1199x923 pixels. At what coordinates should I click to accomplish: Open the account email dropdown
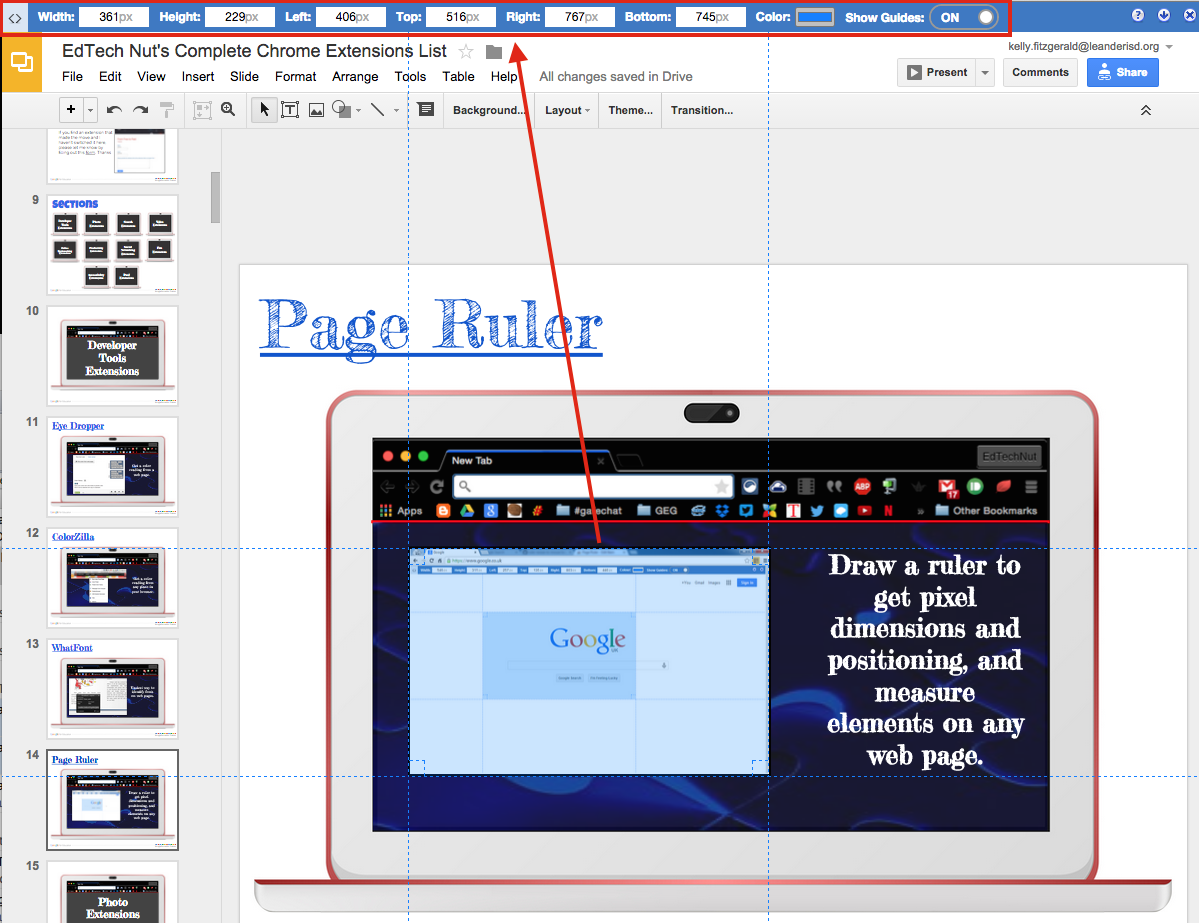[1090, 47]
